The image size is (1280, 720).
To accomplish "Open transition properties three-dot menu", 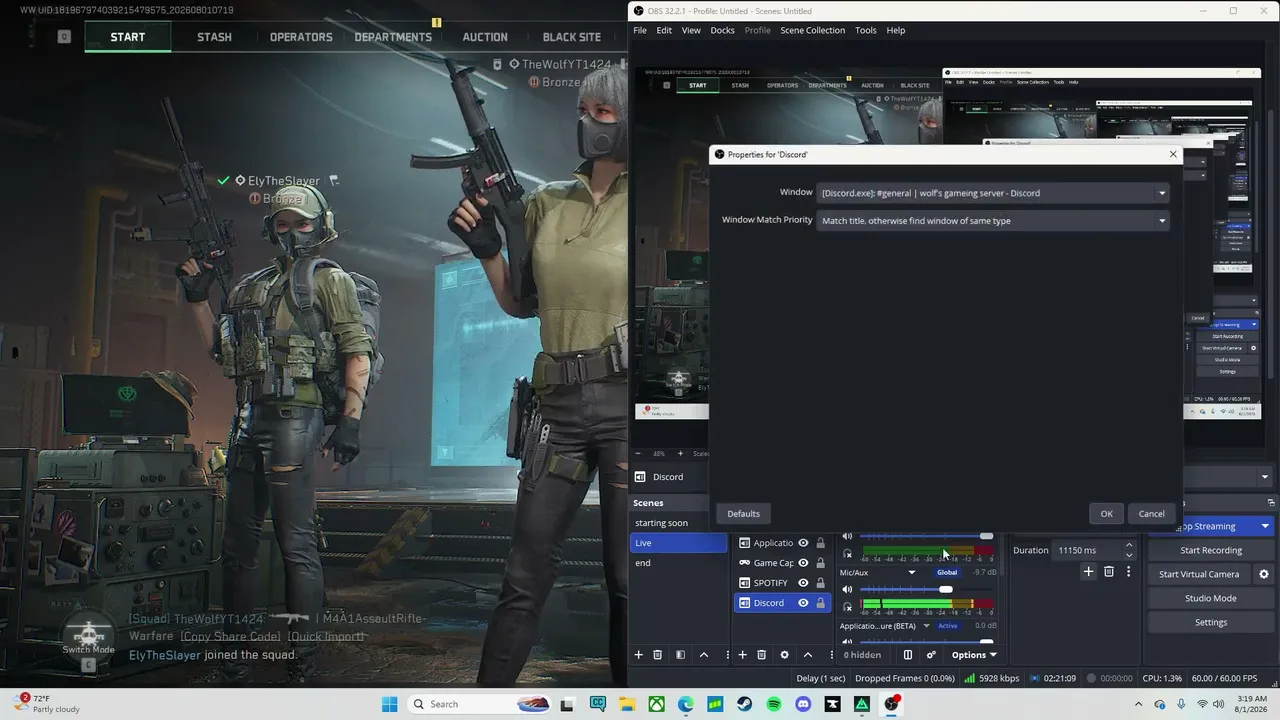I will tap(1128, 572).
